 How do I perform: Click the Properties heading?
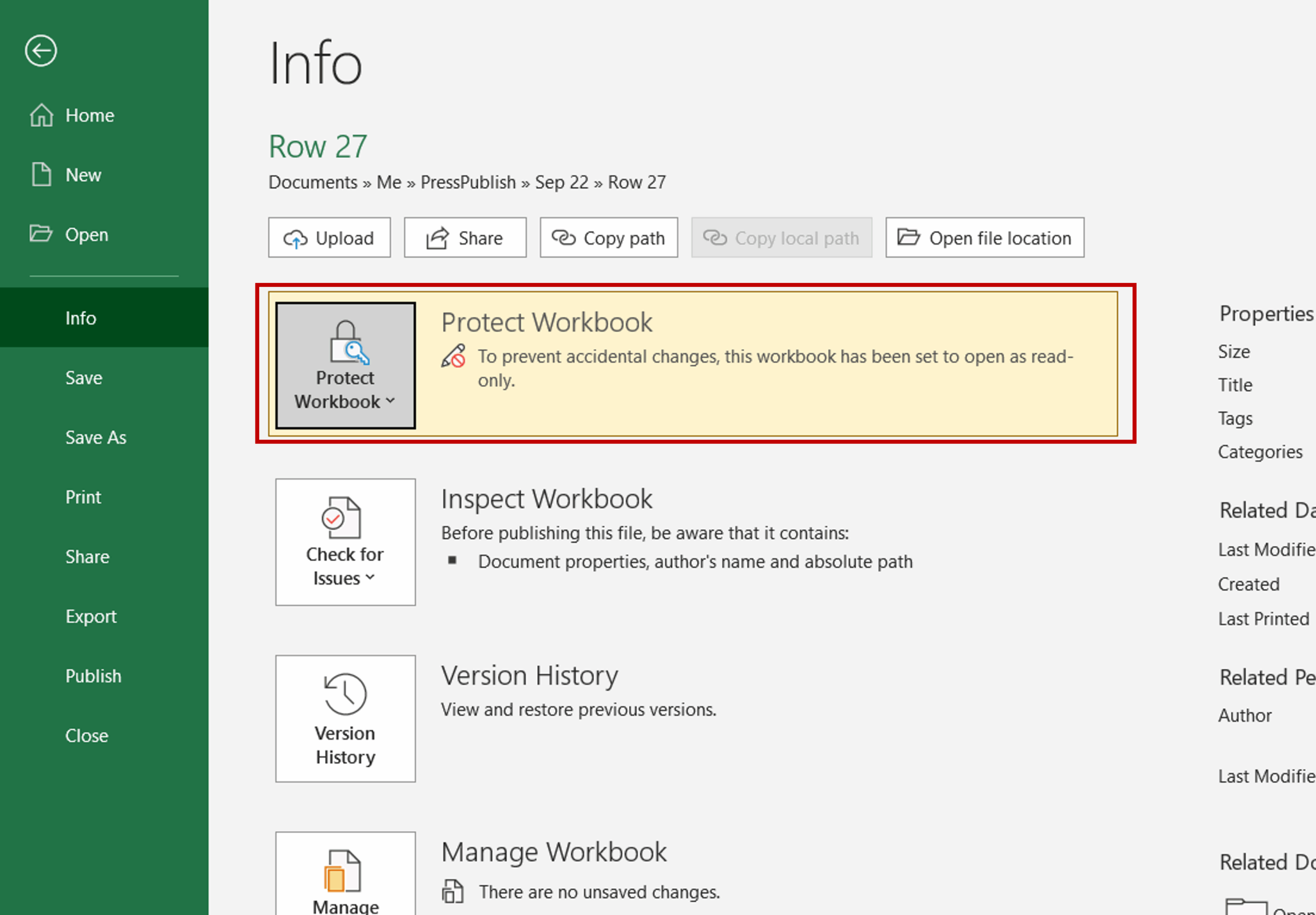[1266, 314]
